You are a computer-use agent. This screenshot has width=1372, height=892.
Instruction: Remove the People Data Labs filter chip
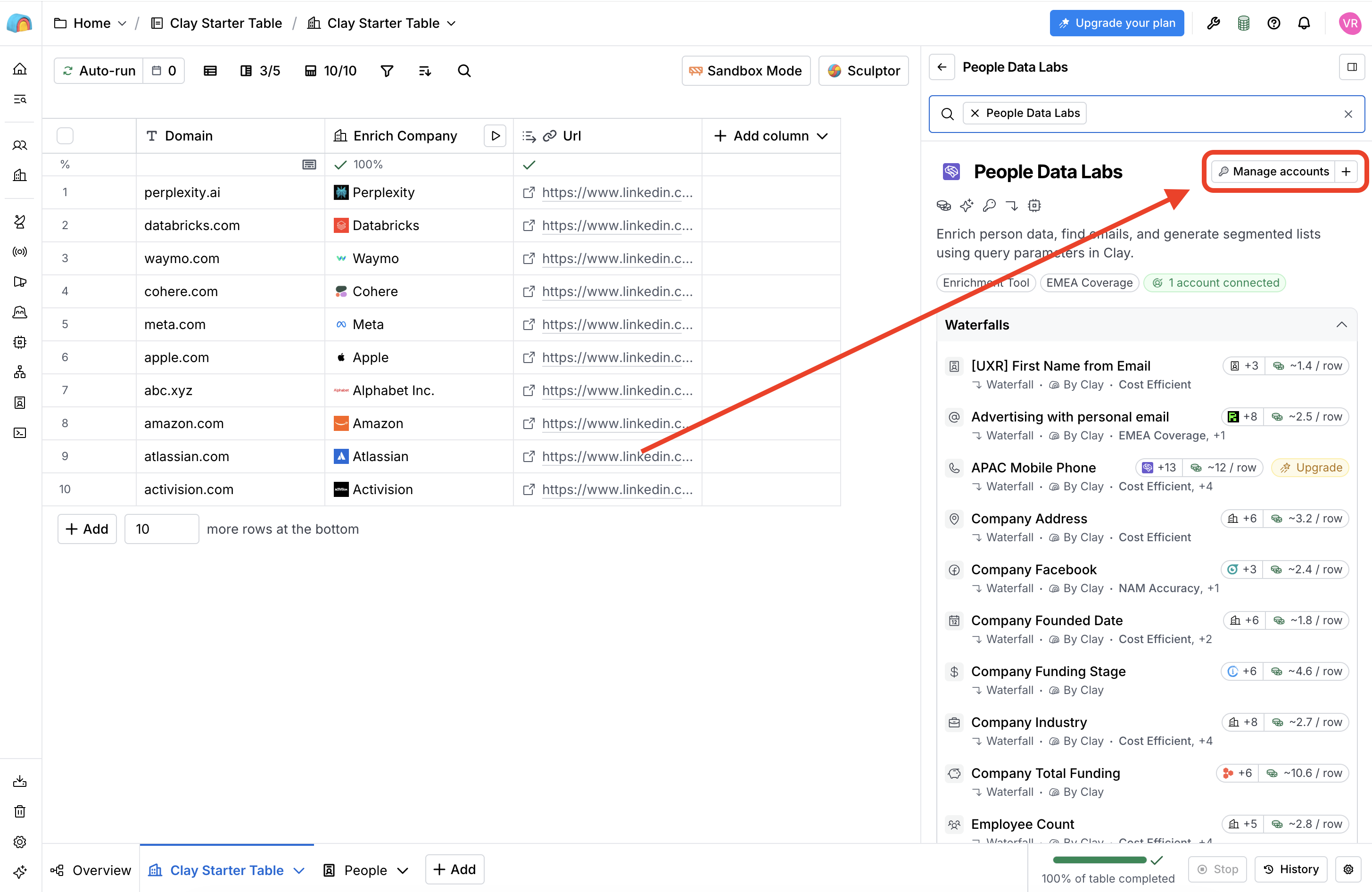pos(975,114)
